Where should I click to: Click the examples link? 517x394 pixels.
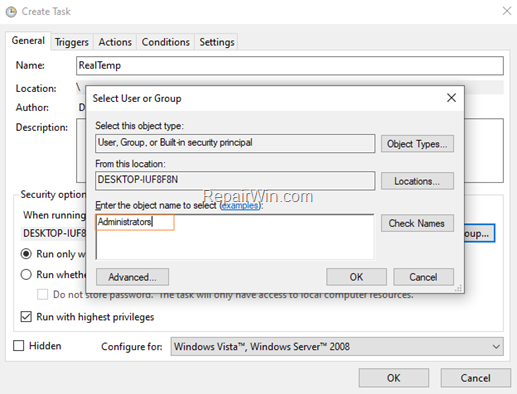[240, 205]
